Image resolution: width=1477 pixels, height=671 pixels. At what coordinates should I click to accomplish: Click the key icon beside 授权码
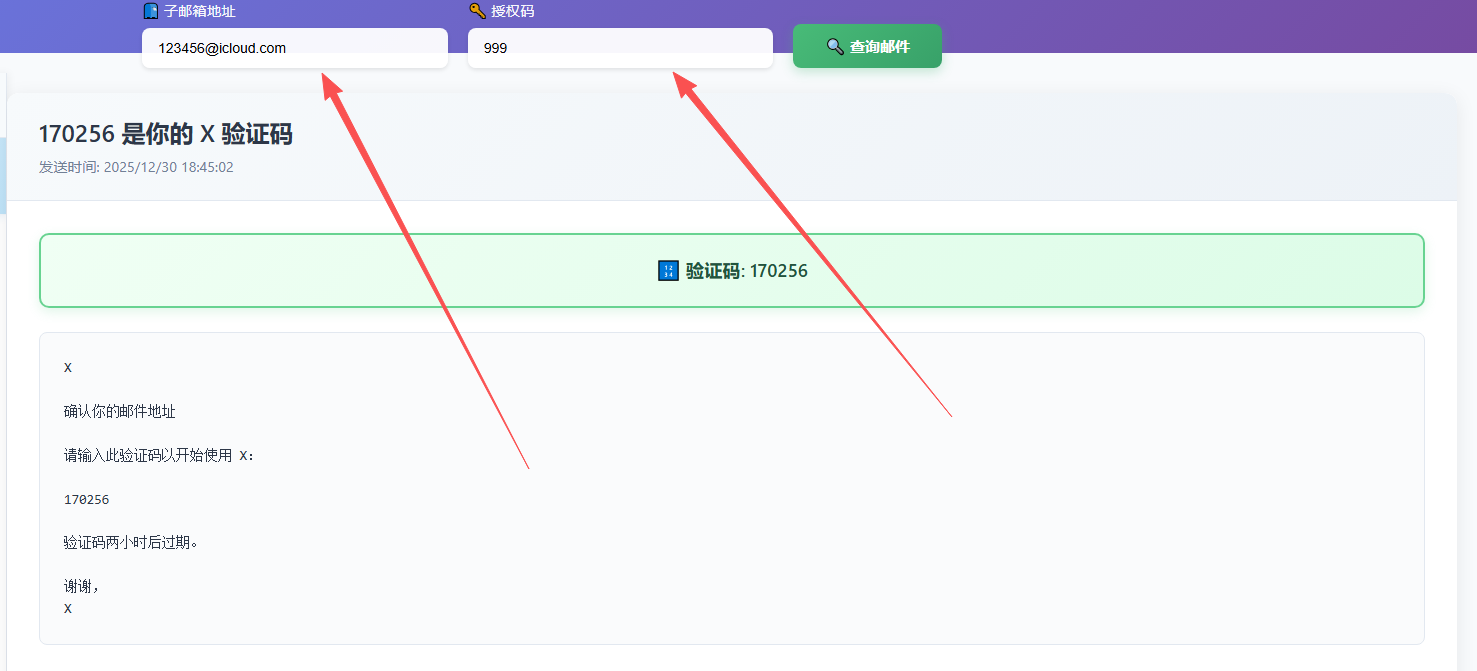click(477, 11)
